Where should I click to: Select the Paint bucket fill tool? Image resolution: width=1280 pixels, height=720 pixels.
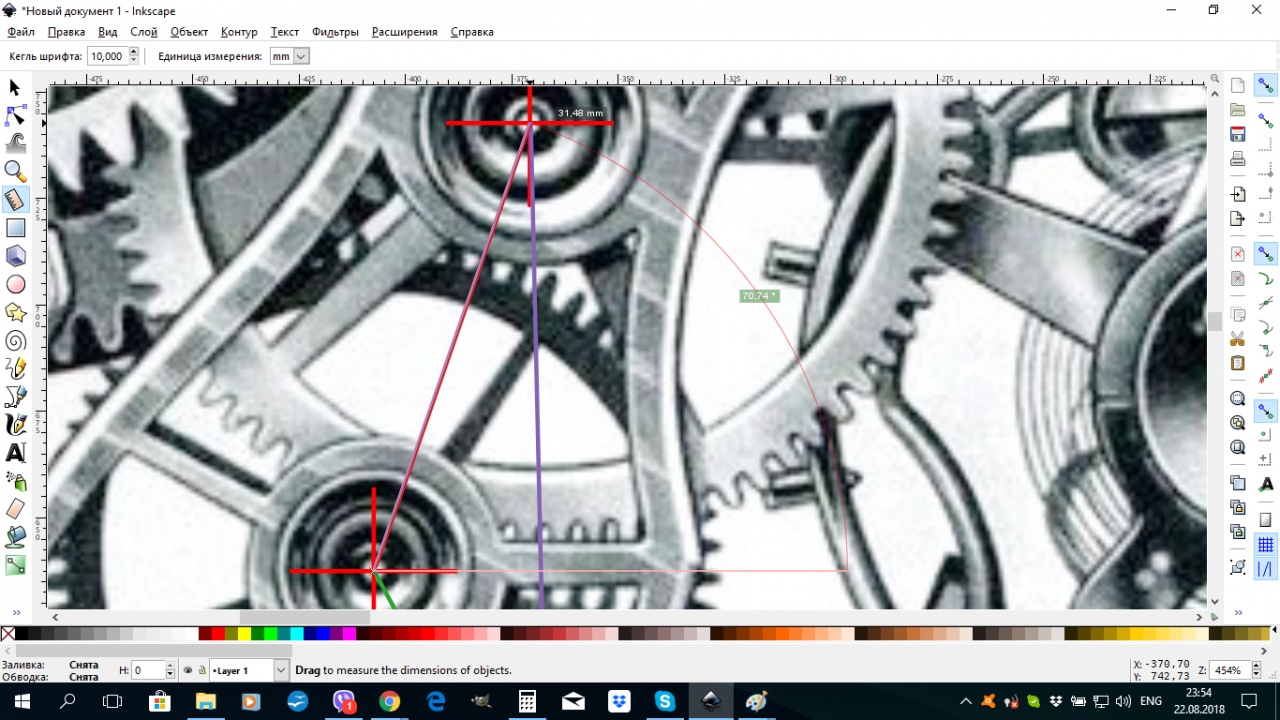[15, 537]
